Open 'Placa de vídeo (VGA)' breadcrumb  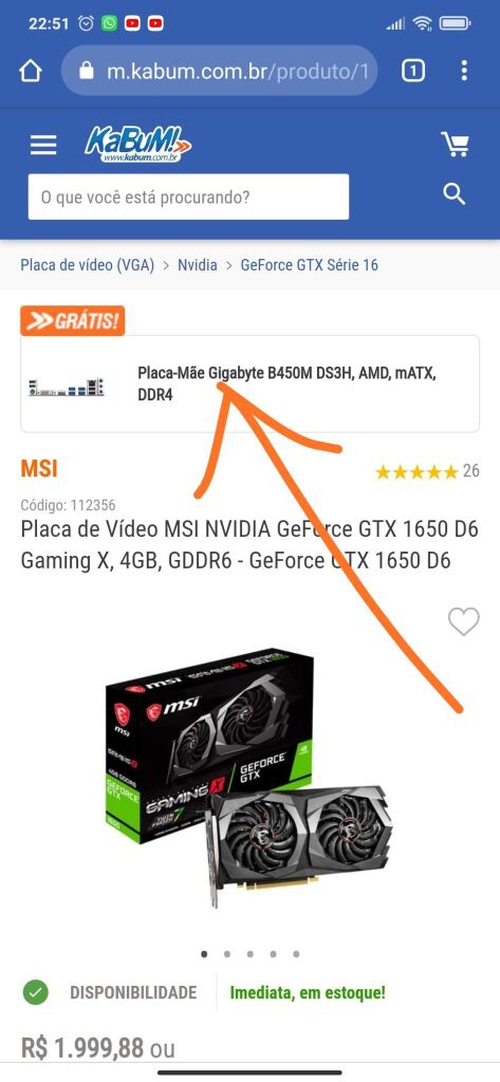tap(88, 265)
